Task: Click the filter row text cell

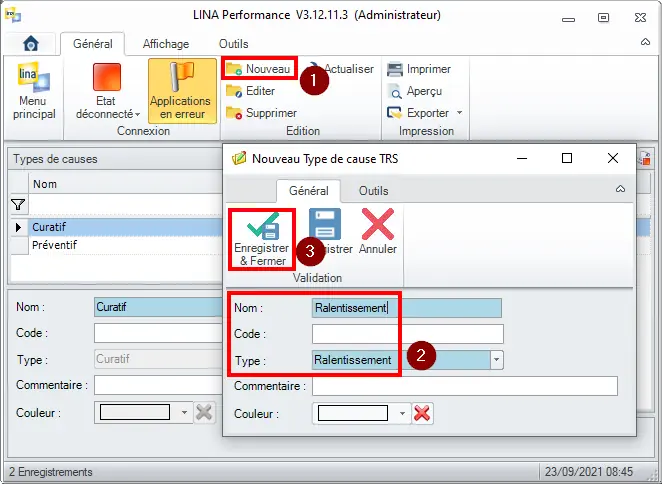Action: 125,205
